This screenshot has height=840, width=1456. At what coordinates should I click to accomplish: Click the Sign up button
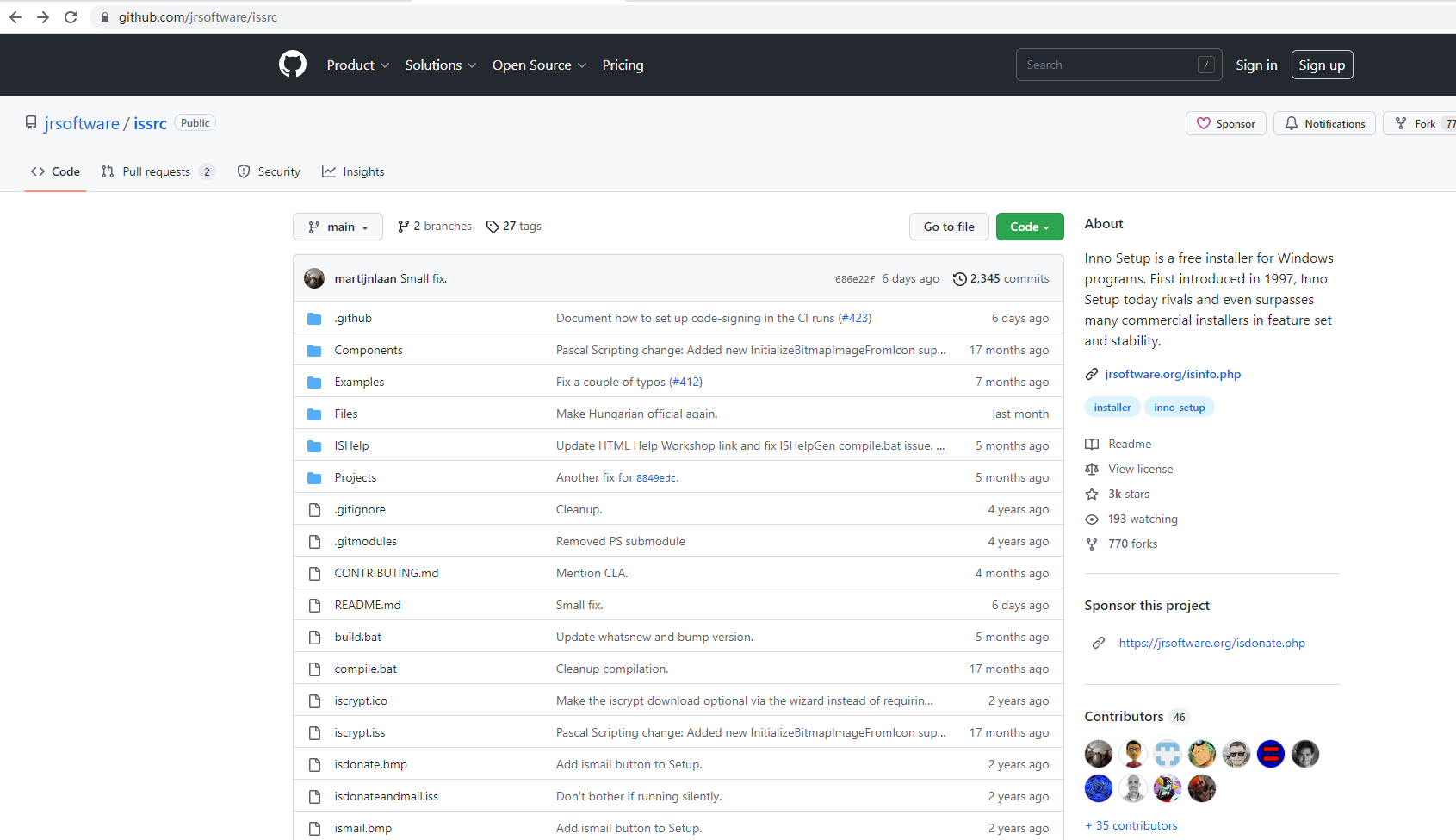pyautogui.click(x=1322, y=65)
